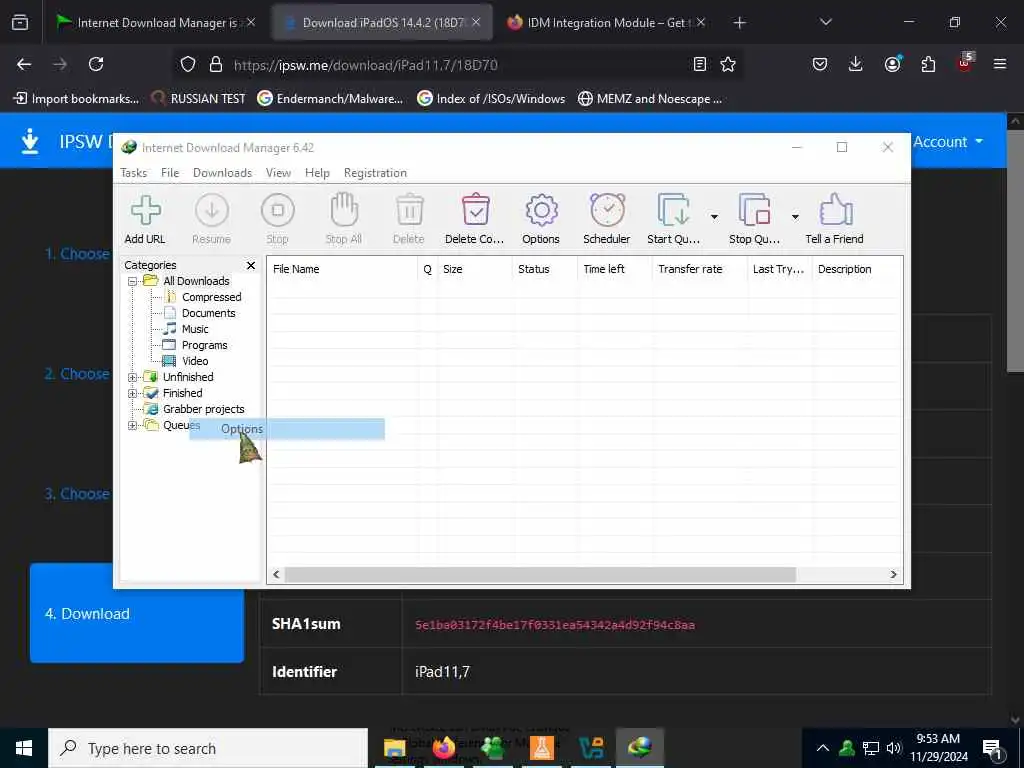Click the horizontal scrollbar right arrow
The width and height of the screenshot is (1024, 768).
[x=893, y=575]
